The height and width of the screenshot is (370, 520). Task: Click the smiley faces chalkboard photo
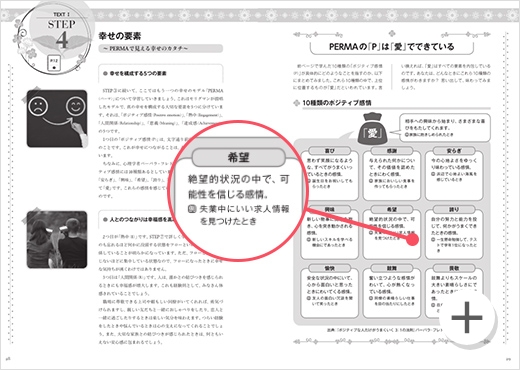click(57, 119)
